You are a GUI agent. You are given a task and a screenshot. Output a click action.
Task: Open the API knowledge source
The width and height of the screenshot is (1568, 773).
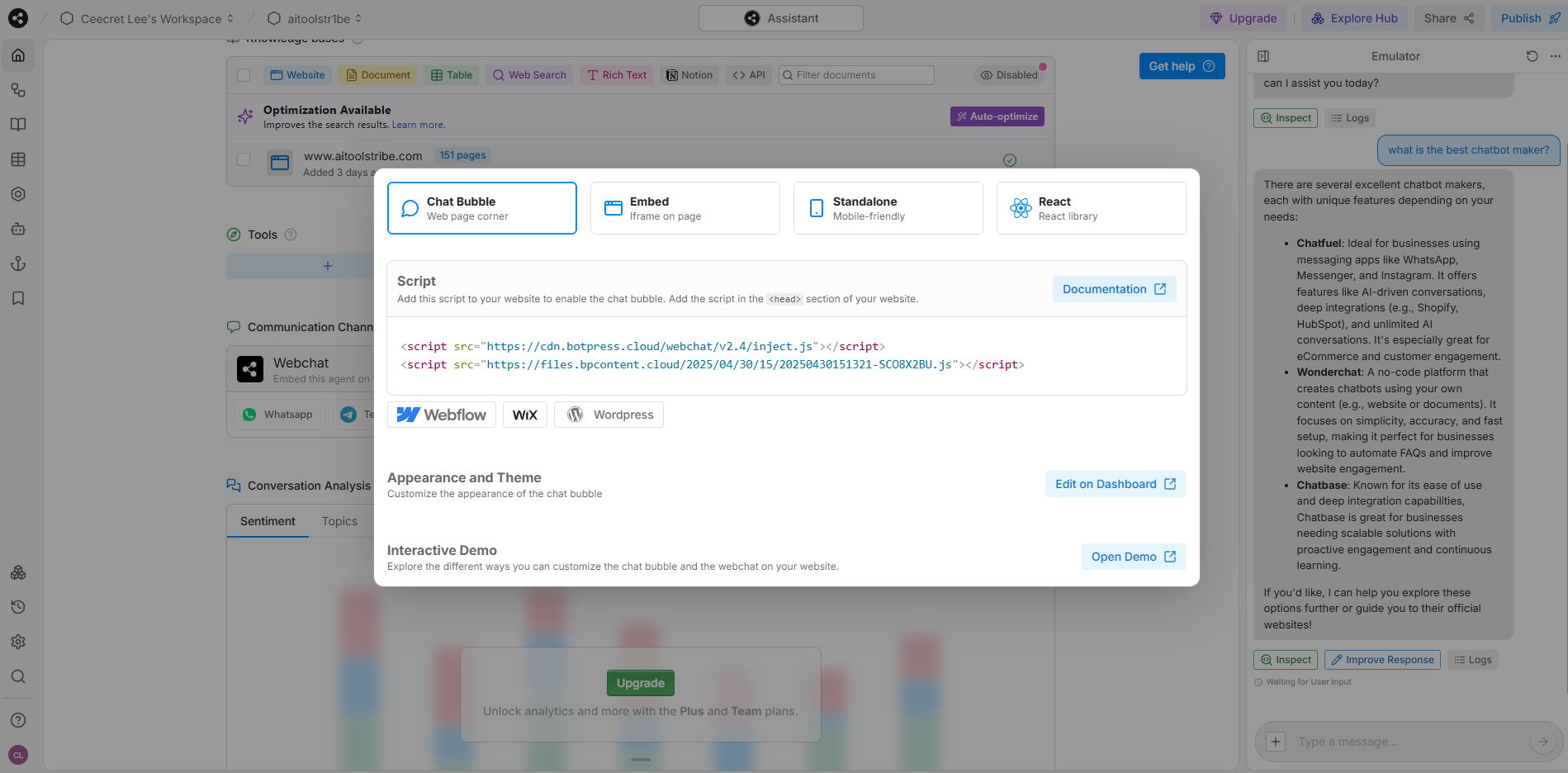coord(748,74)
